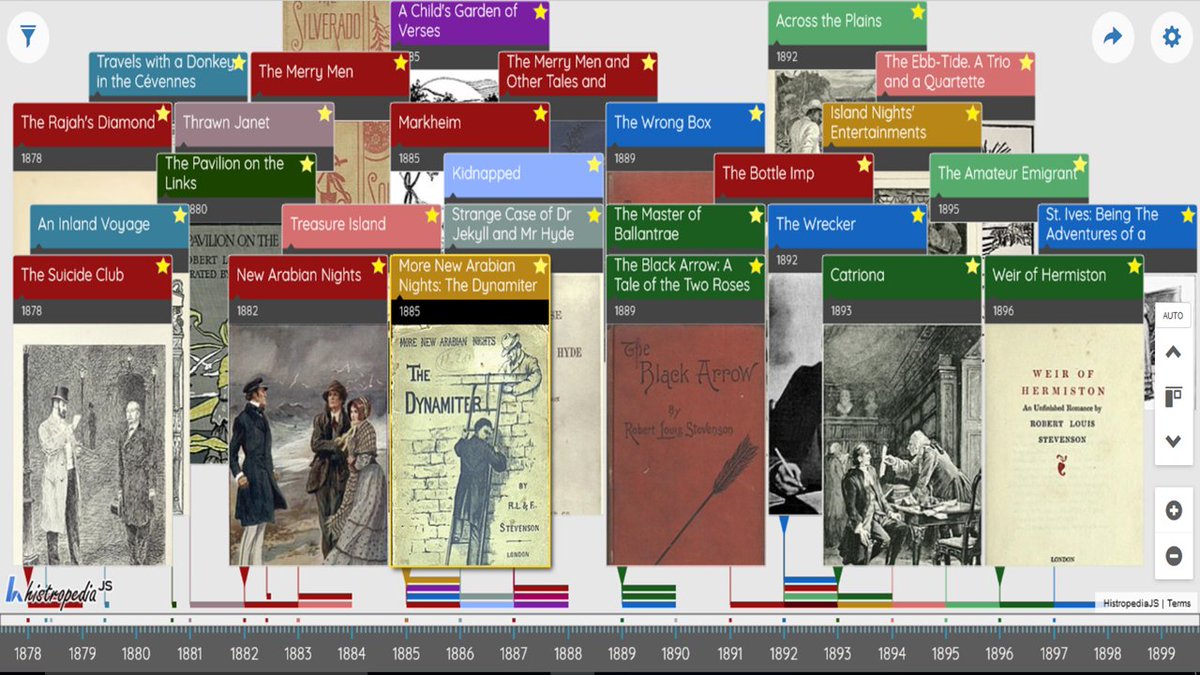Click the Black Arrow cover image

(686, 444)
